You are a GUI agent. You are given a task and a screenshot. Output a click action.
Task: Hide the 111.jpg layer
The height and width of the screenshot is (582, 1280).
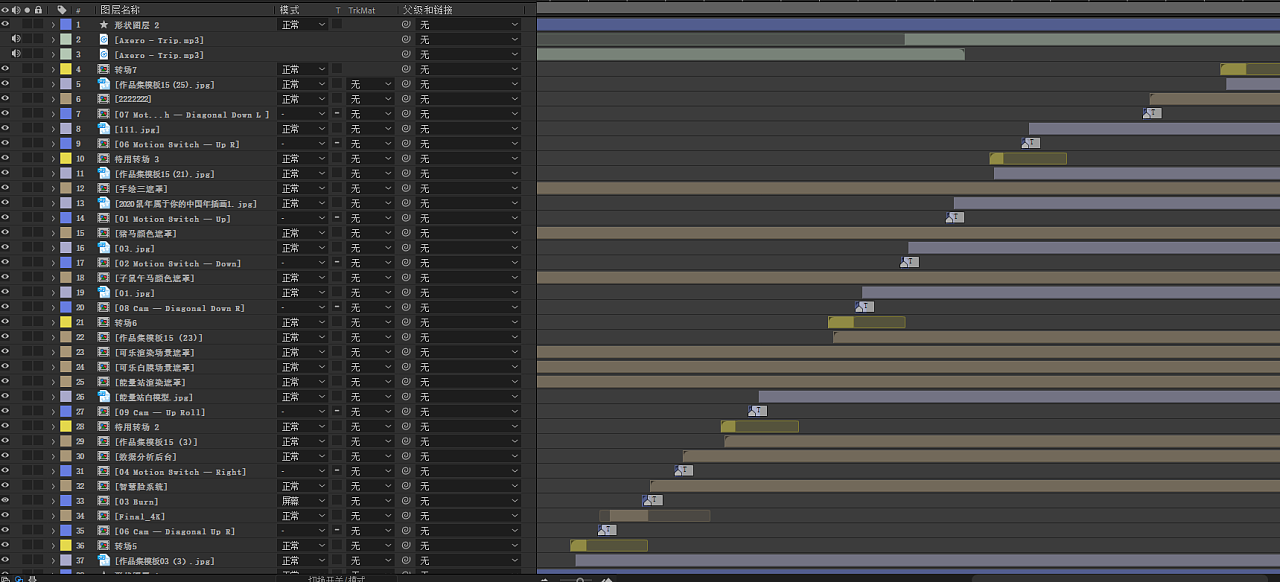pyautogui.click(x=5, y=129)
